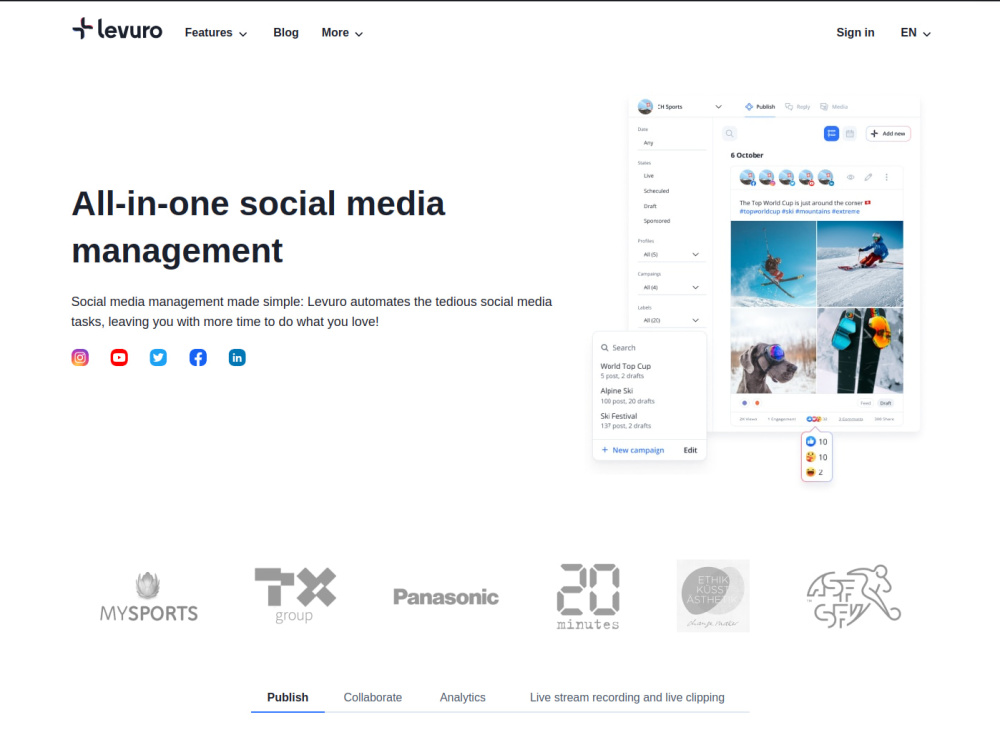This screenshot has width=1000, height=750.
Task: Click the blue label dot on post
Action: click(744, 403)
